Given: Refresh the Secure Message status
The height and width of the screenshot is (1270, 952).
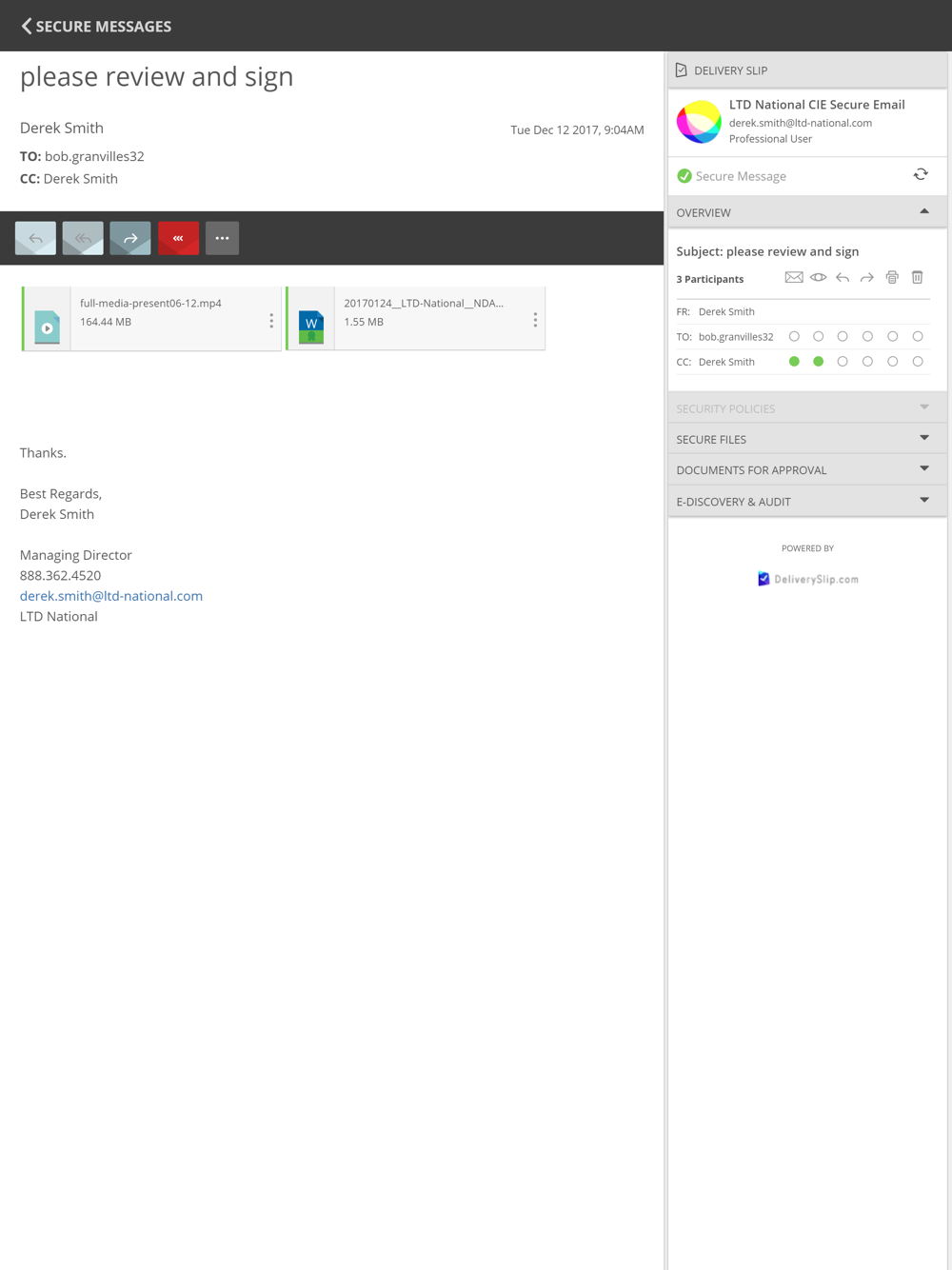Looking at the screenshot, I should [921, 175].
